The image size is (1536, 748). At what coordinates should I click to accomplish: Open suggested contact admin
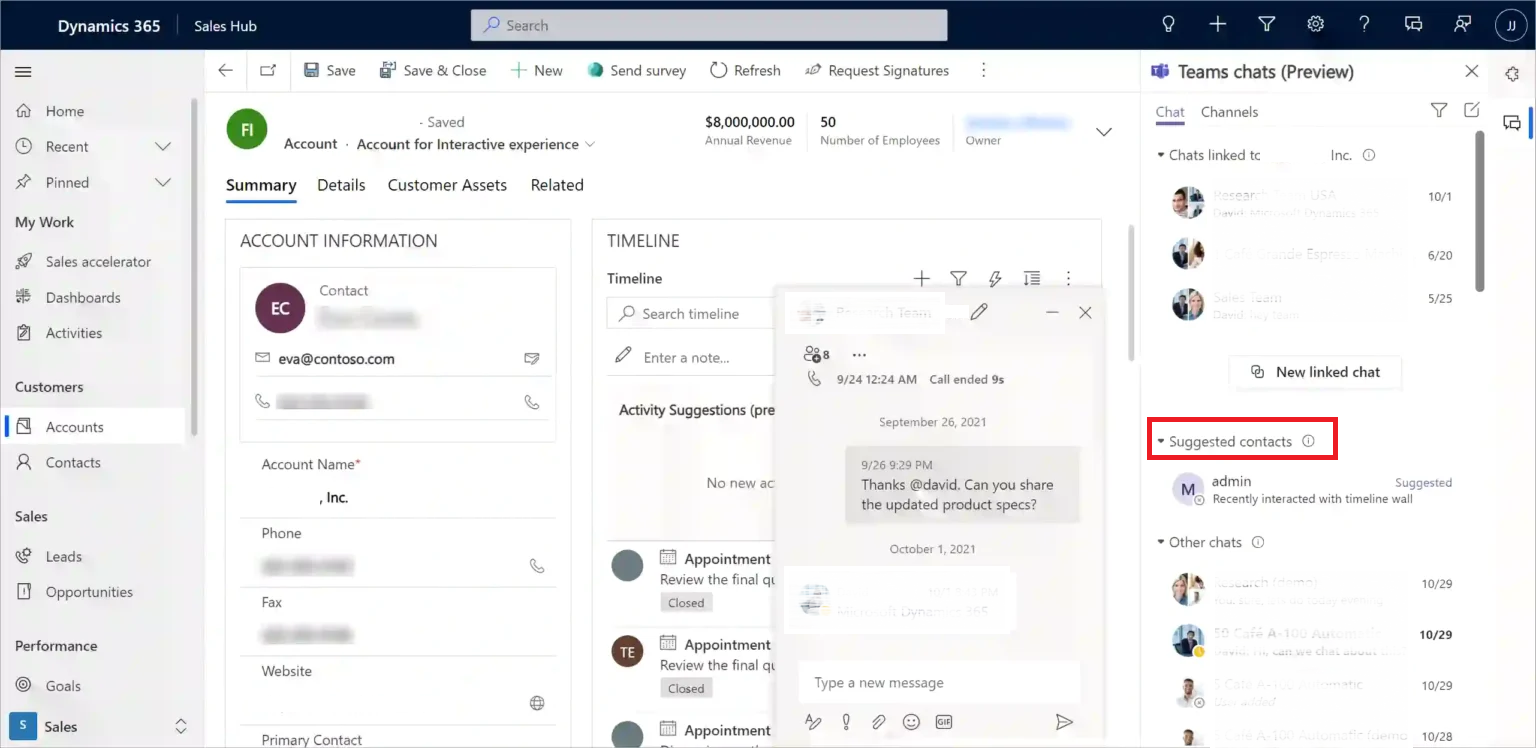point(1312,489)
